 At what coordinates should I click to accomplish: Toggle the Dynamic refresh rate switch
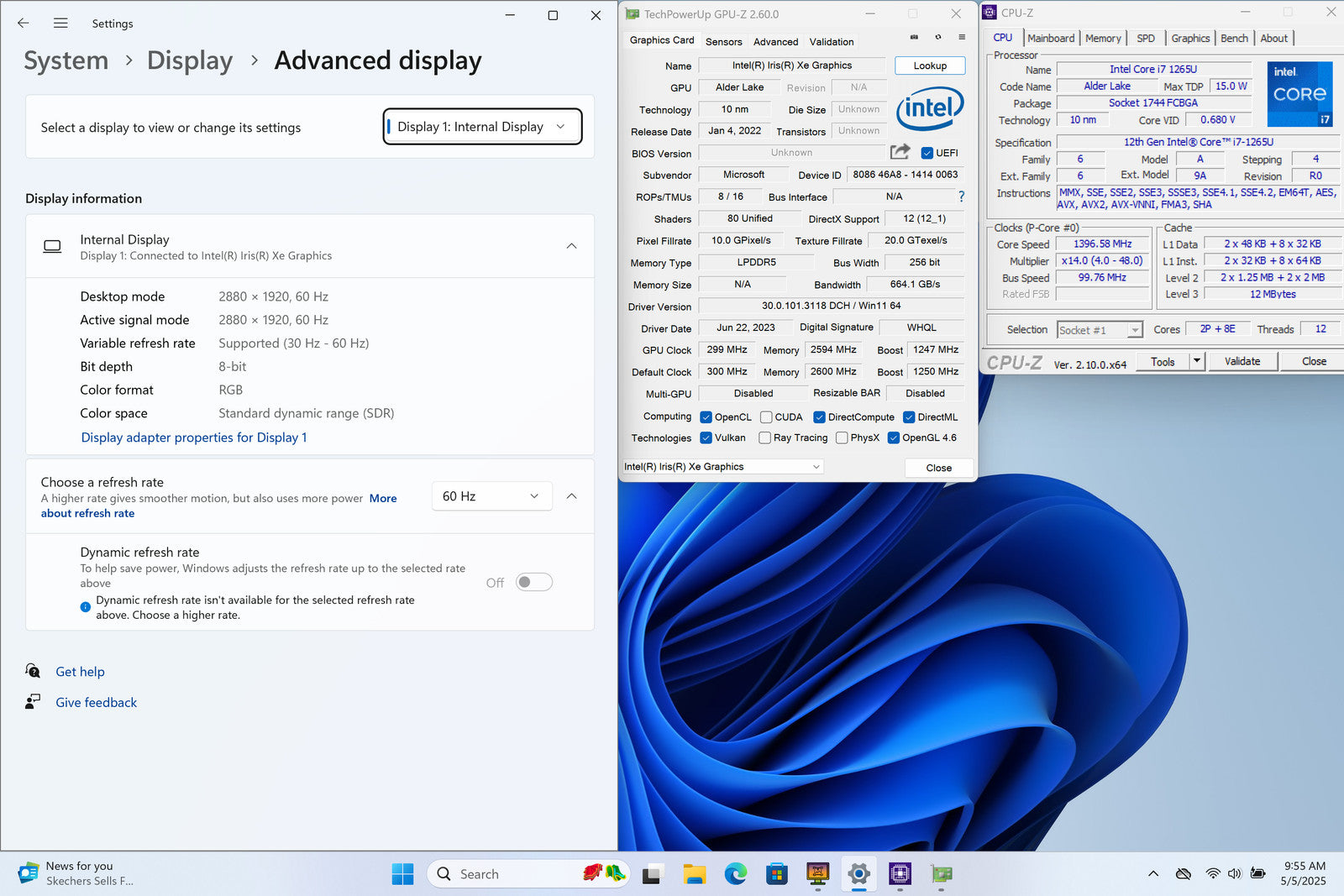click(533, 582)
